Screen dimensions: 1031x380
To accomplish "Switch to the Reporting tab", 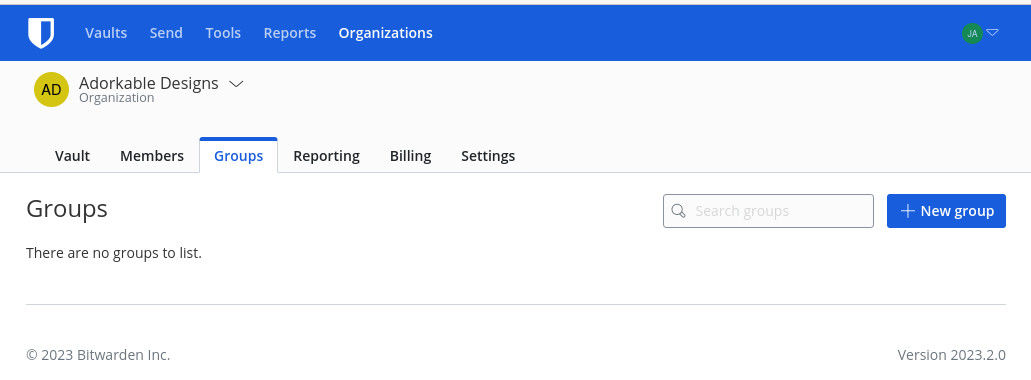I will click(x=326, y=156).
